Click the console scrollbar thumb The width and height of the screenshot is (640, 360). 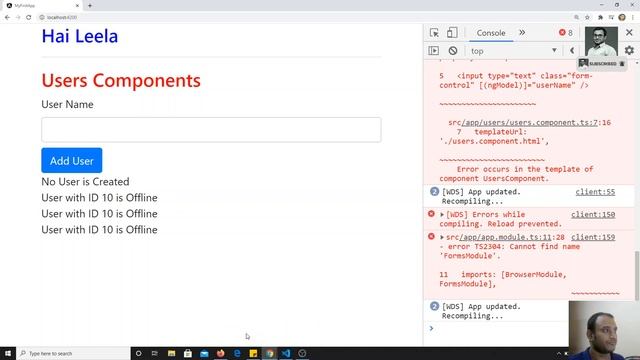[637, 276]
